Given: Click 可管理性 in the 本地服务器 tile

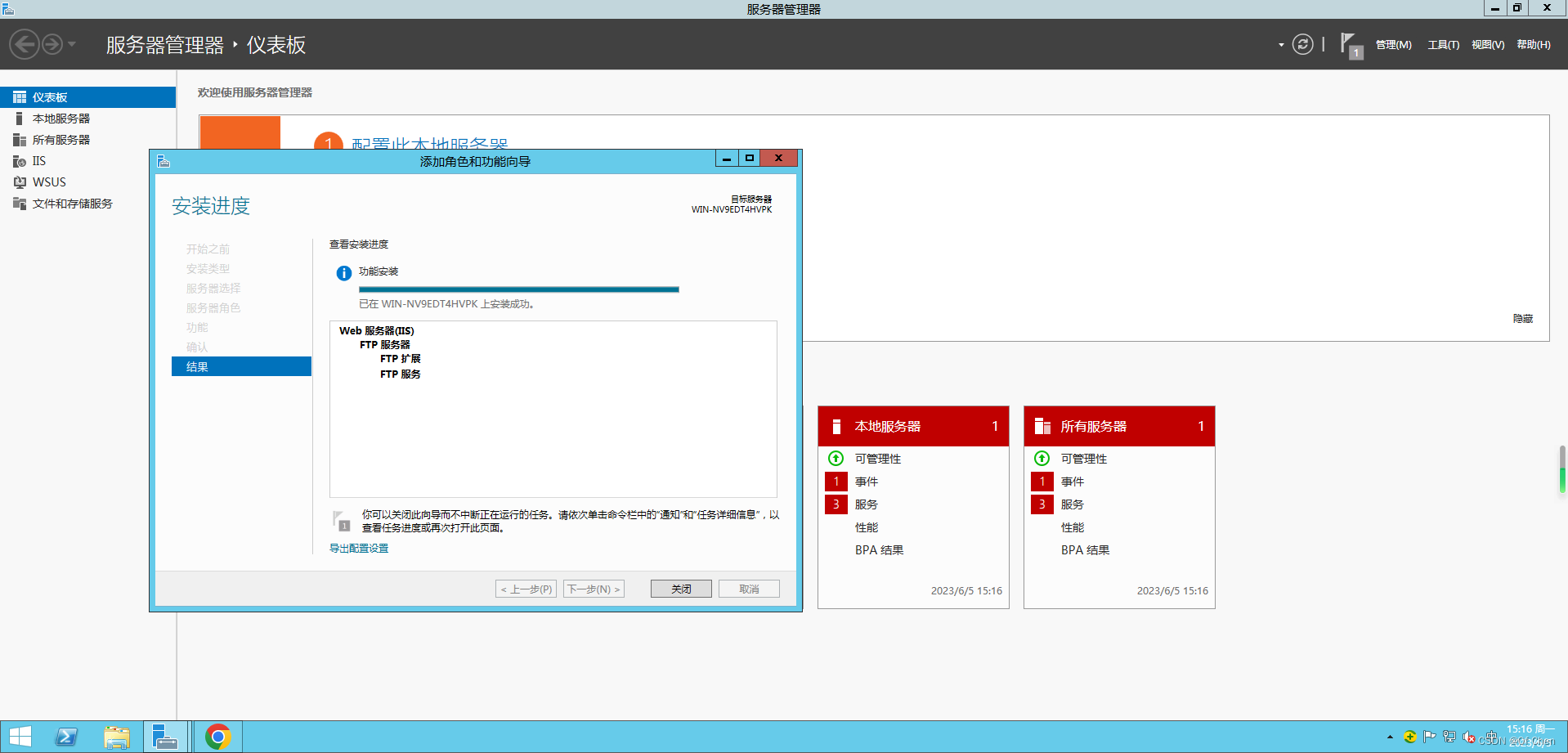Looking at the screenshot, I should 878,459.
